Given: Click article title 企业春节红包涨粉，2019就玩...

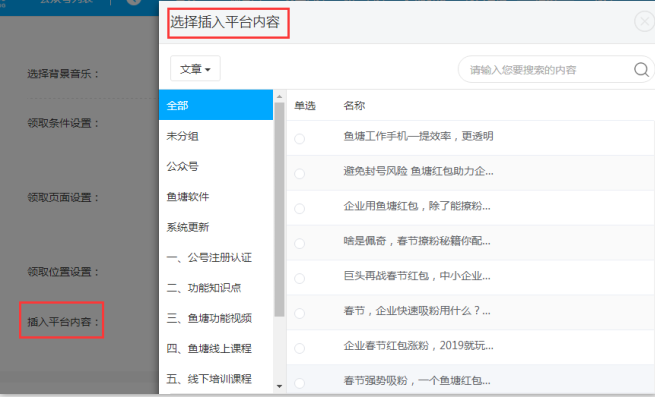Looking at the screenshot, I should click(x=418, y=346).
